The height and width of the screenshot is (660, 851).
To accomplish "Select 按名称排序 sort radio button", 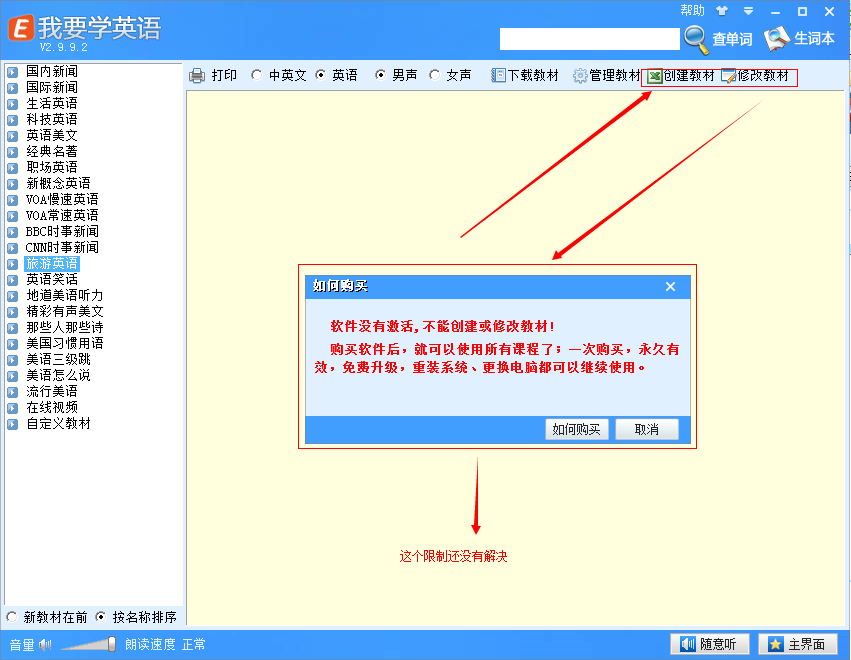I will [100, 617].
